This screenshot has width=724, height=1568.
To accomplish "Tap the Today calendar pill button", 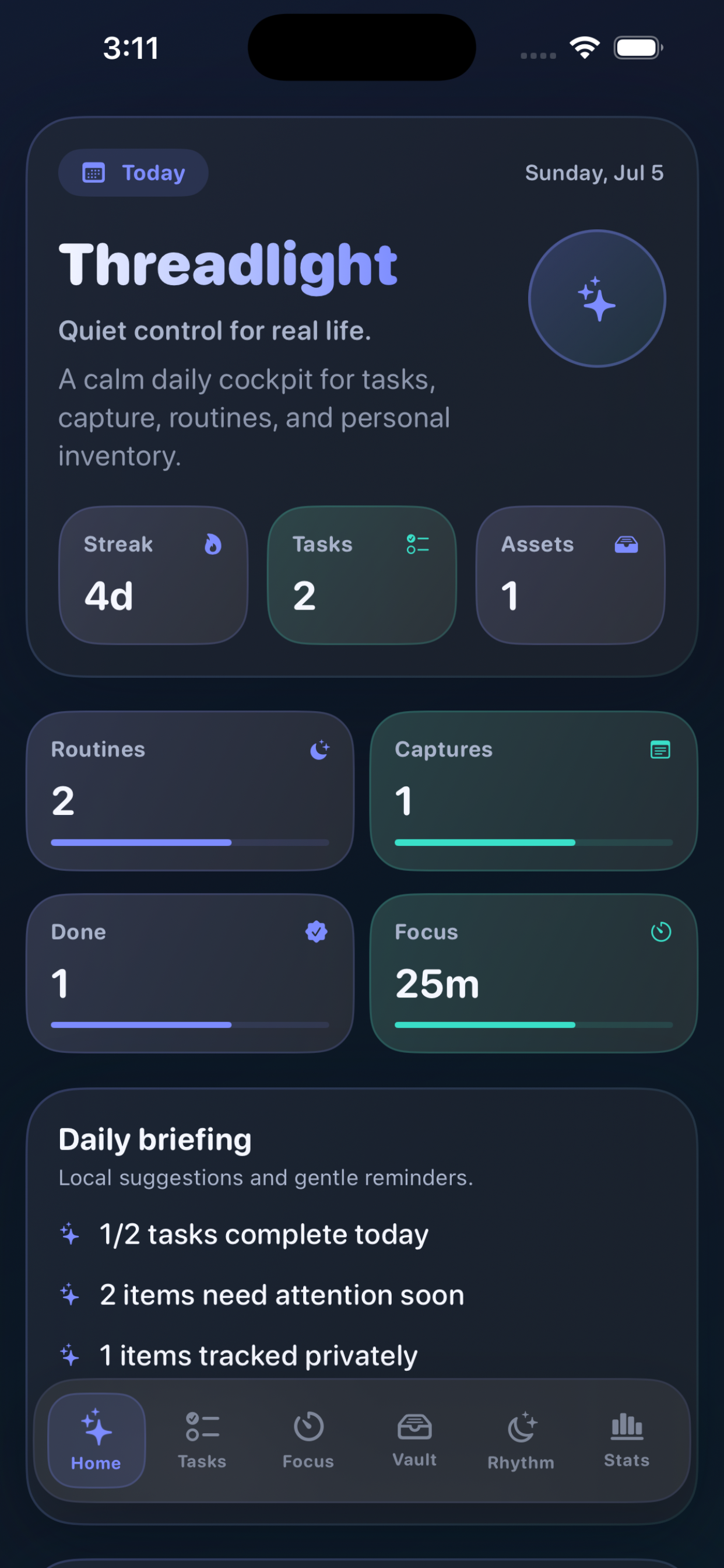I will tap(133, 173).
